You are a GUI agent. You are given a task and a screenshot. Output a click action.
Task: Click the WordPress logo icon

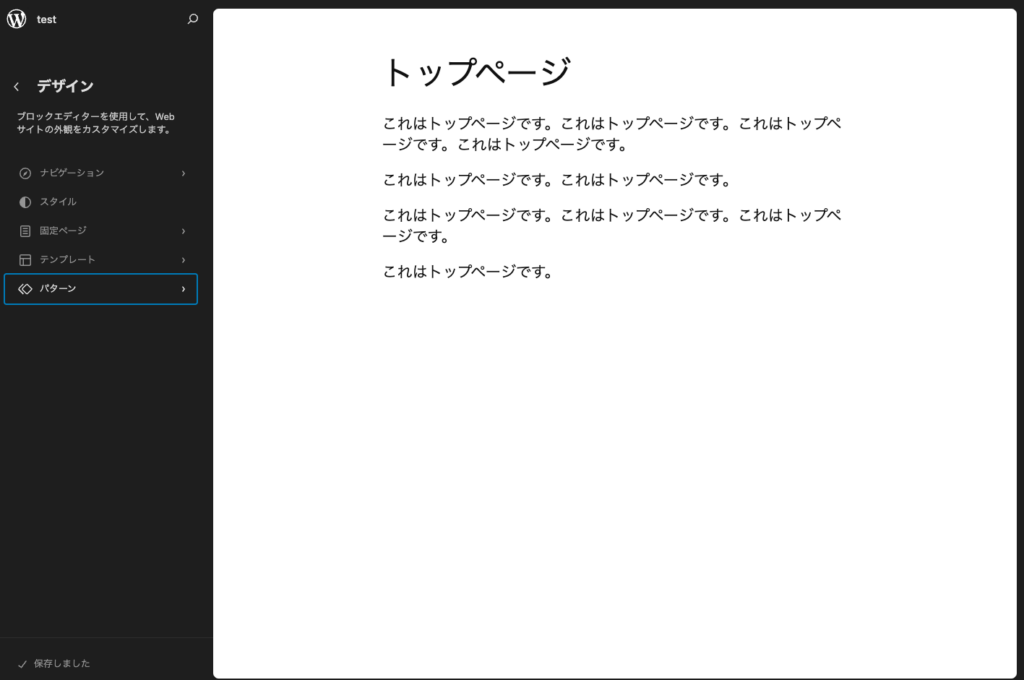[17, 19]
